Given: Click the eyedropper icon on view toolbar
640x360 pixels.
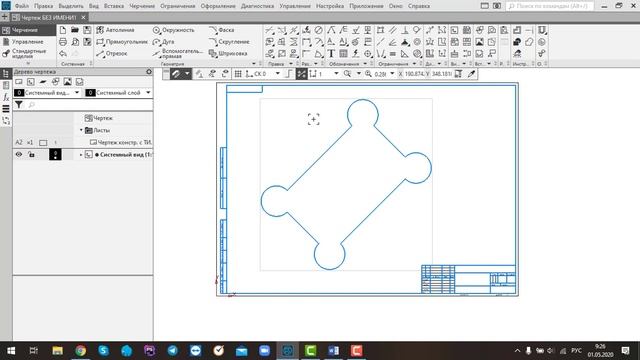Looking at the screenshot, I should 471,74.
